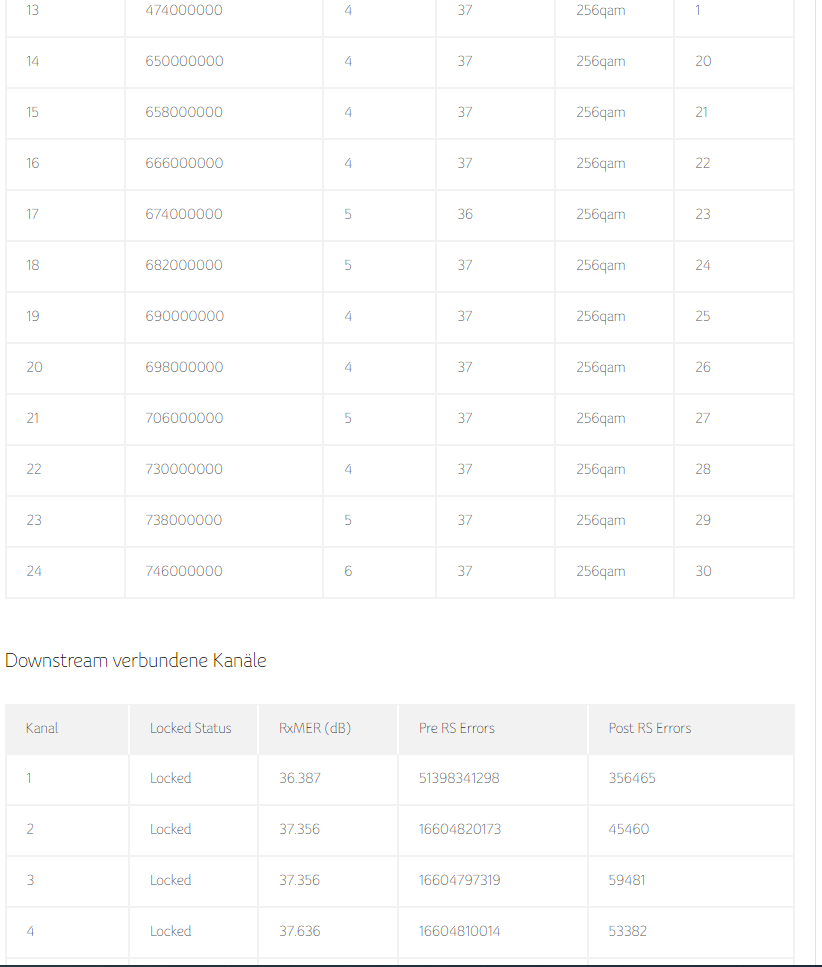Click frequency 730000000 in row 22
This screenshot has width=822, height=967.
tap(184, 469)
